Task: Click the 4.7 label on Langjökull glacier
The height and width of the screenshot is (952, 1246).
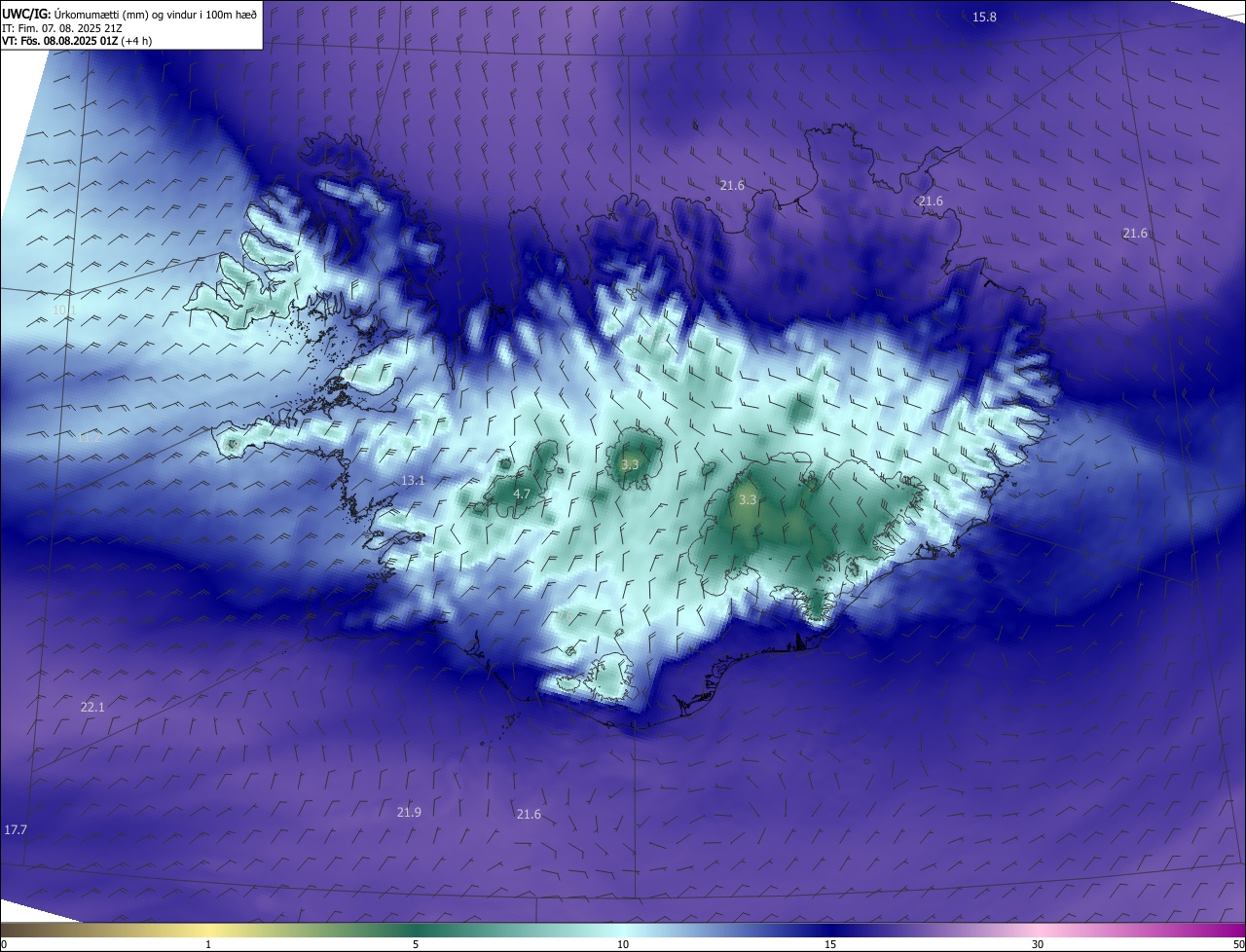Action: [522, 494]
